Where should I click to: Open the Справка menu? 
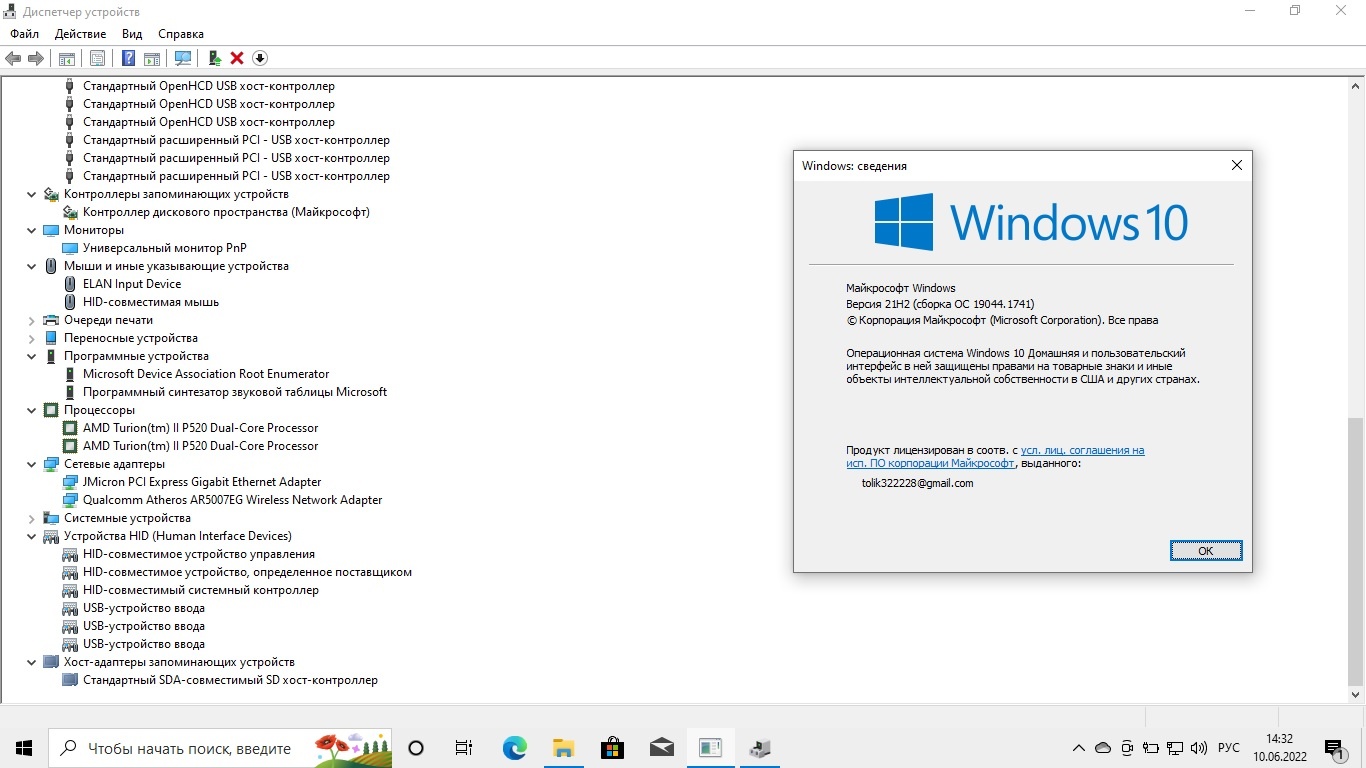pyautogui.click(x=181, y=34)
